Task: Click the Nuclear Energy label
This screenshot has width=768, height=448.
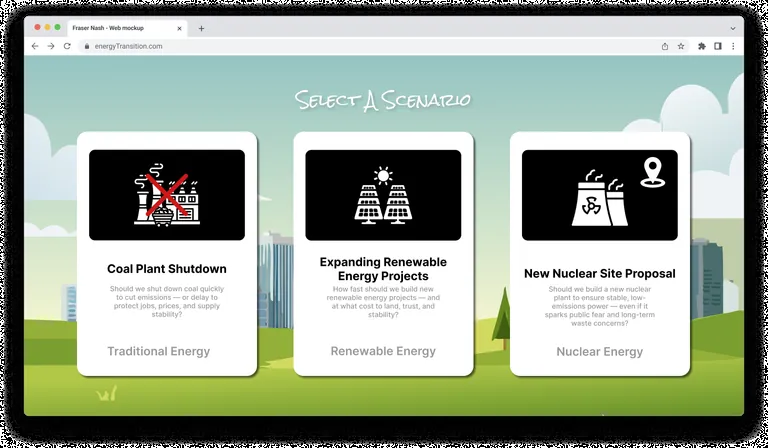Action: click(x=600, y=352)
